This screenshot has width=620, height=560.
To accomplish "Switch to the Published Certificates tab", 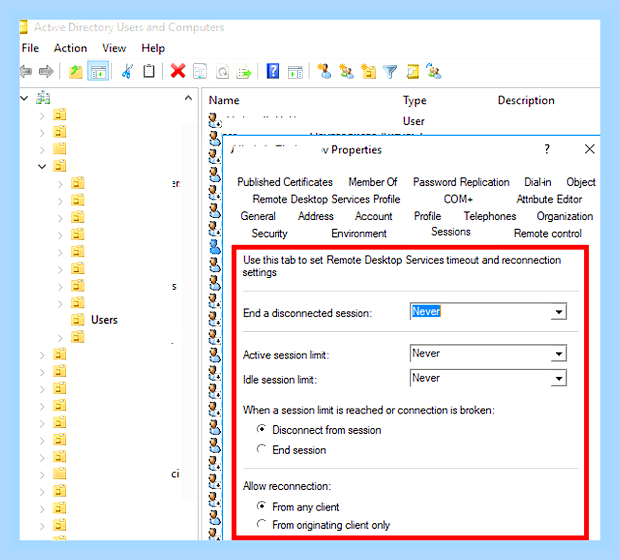I will (285, 182).
